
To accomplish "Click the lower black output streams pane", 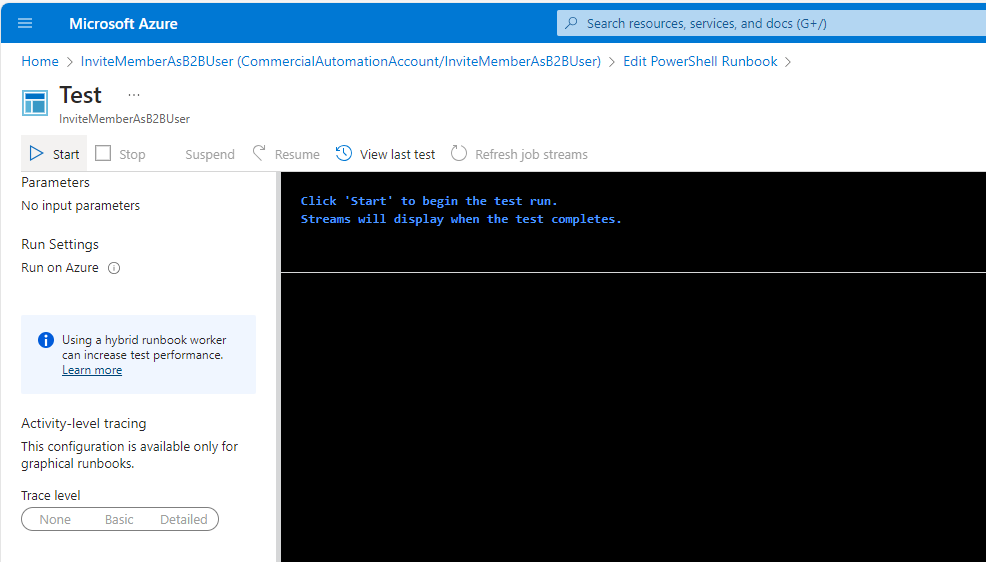I will click(x=633, y=417).
